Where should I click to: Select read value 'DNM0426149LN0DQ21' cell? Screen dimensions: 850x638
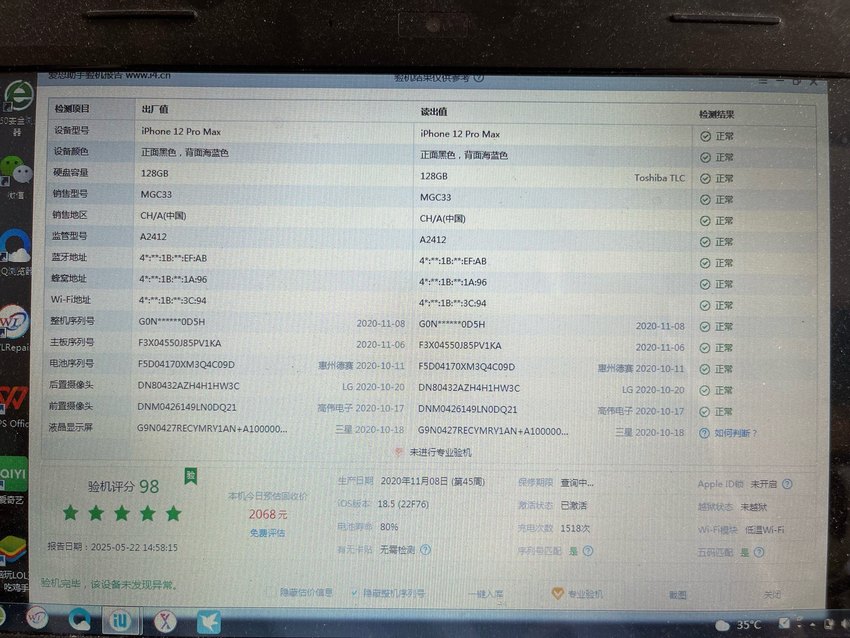(x=467, y=409)
